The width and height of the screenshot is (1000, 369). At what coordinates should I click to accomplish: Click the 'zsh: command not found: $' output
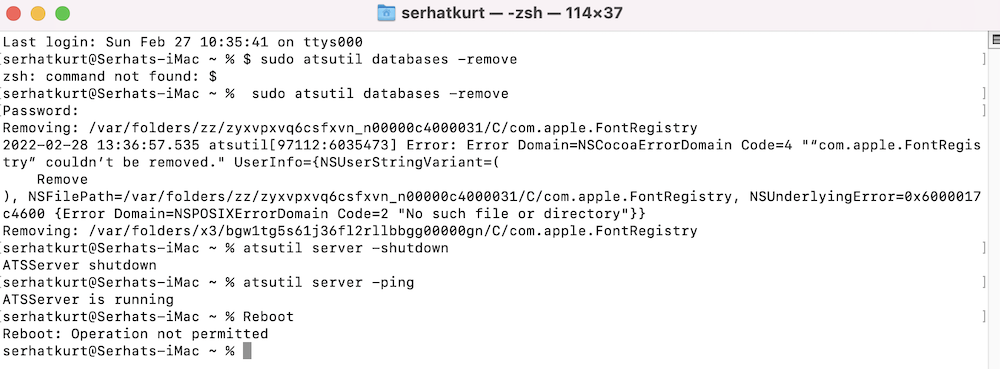point(110,77)
